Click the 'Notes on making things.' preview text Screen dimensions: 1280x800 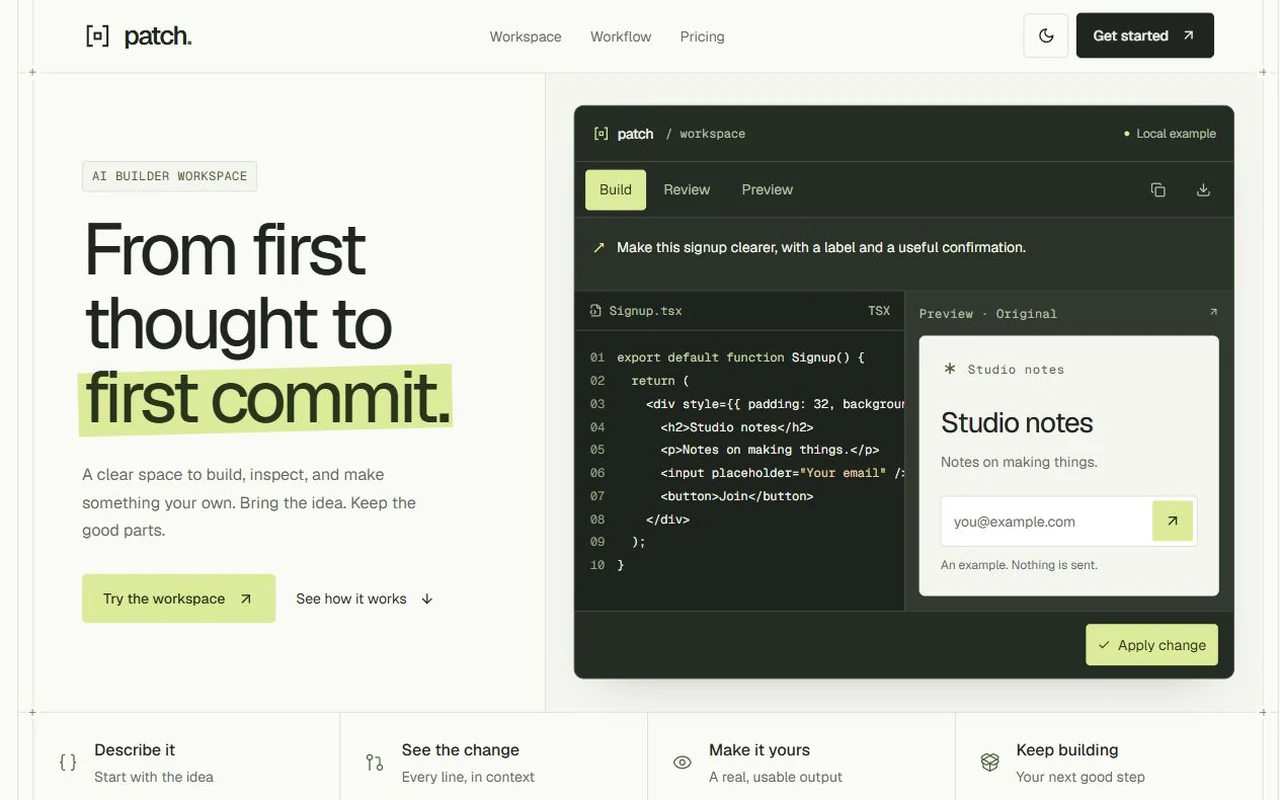1019,462
